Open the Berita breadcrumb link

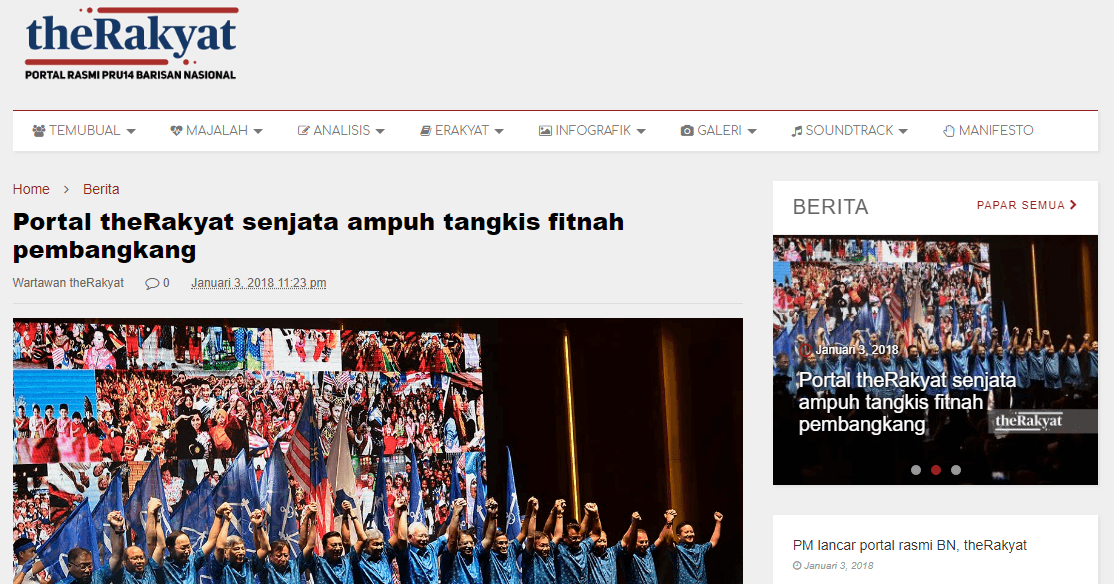(101, 189)
